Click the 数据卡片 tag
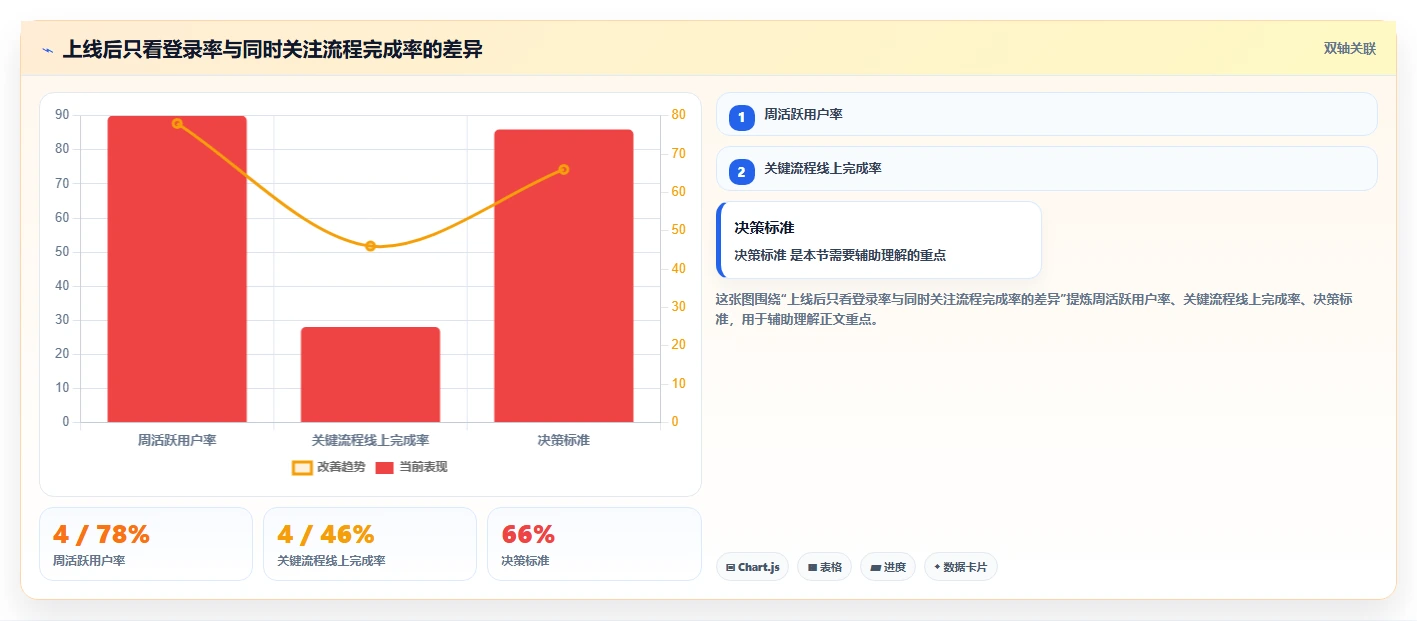 pos(961,567)
